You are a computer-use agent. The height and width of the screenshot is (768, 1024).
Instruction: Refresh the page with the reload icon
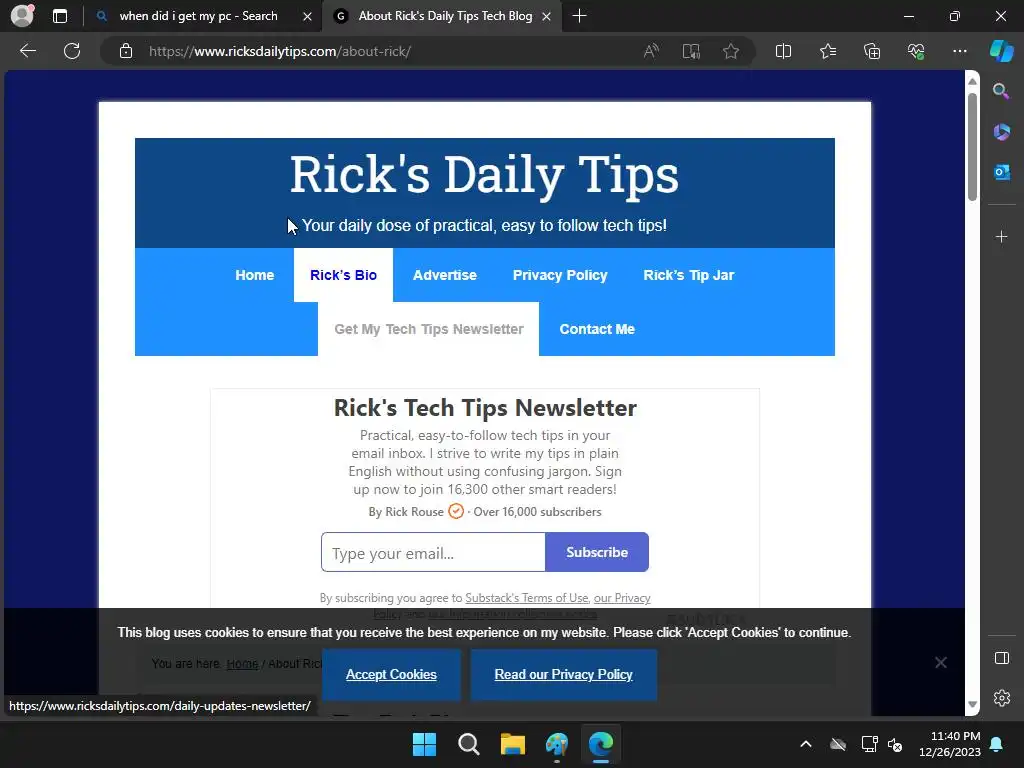pyautogui.click(x=72, y=51)
